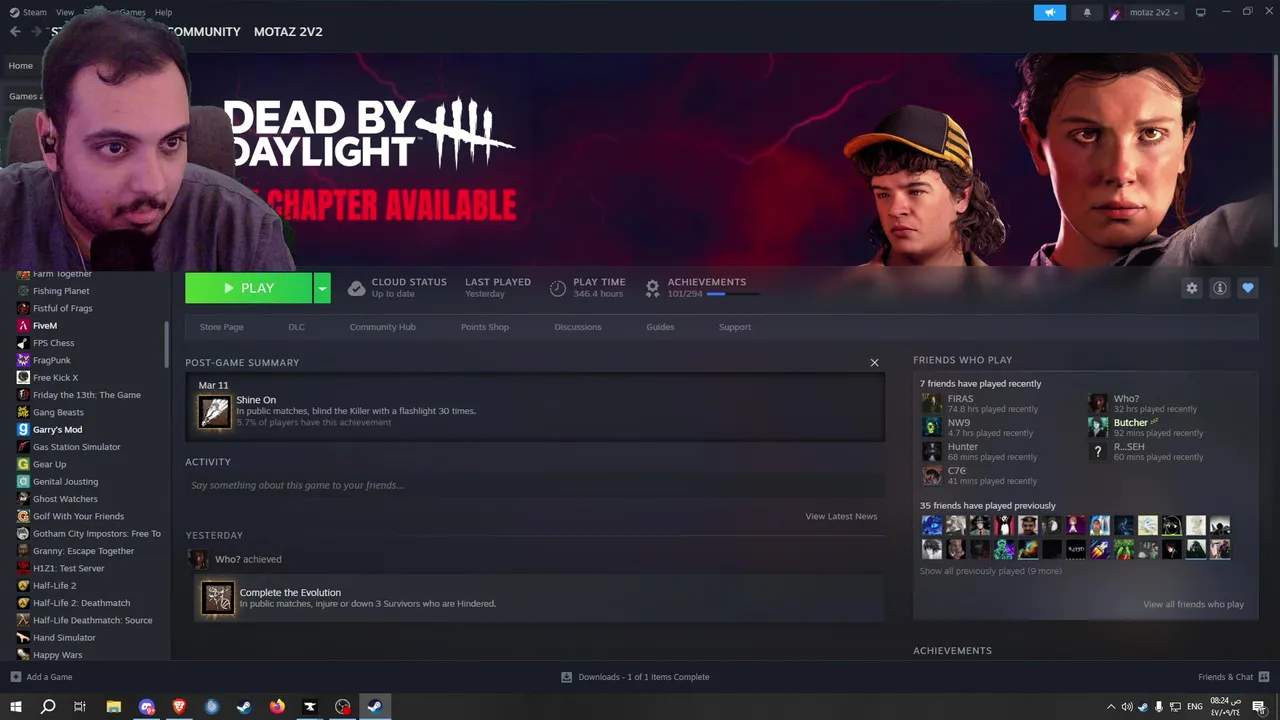The height and width of the screenshot is (720, 1280).
Task: Click the activity say something field
Action: pos(535,485)
